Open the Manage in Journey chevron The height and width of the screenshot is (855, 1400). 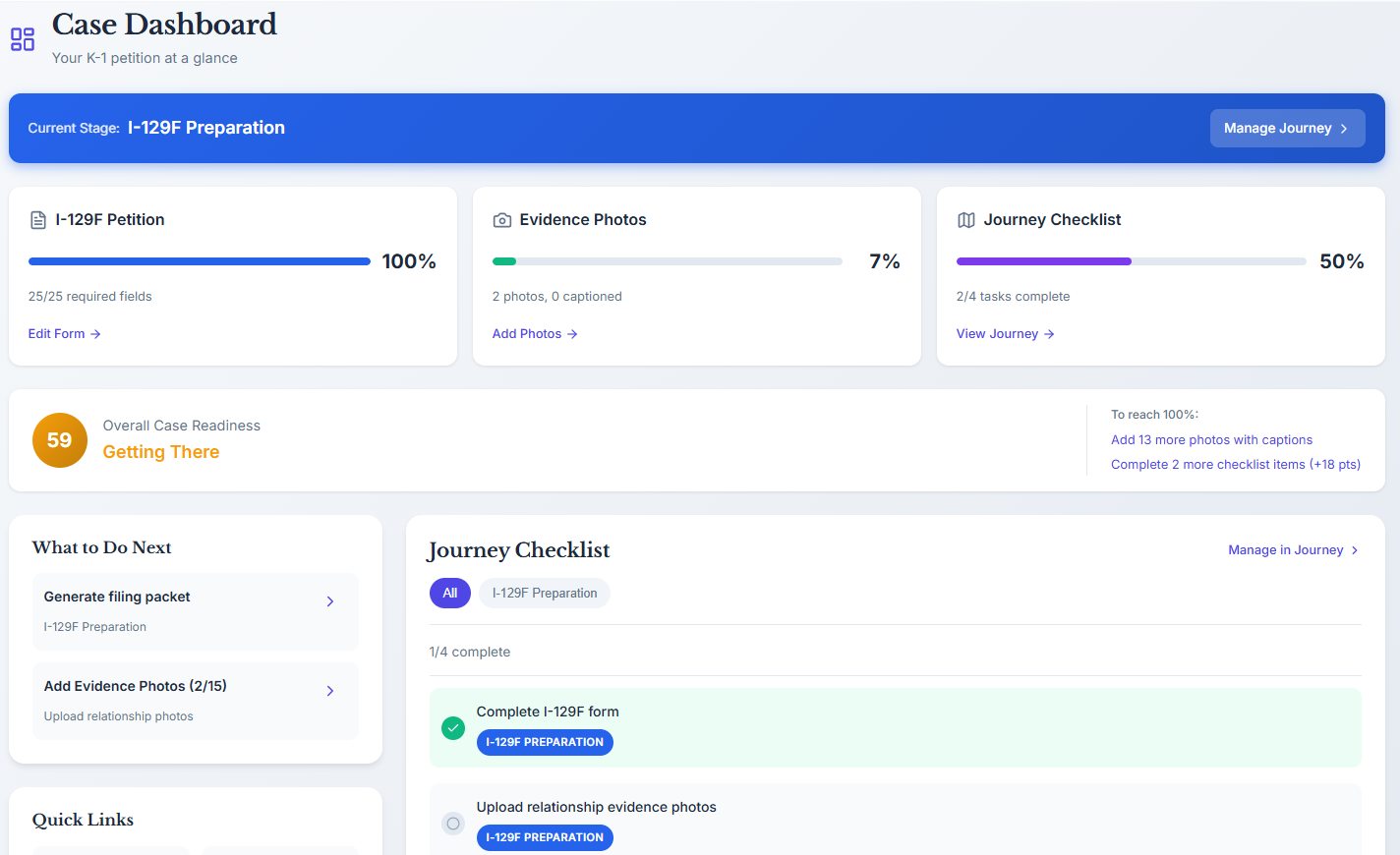[1355, 550]
